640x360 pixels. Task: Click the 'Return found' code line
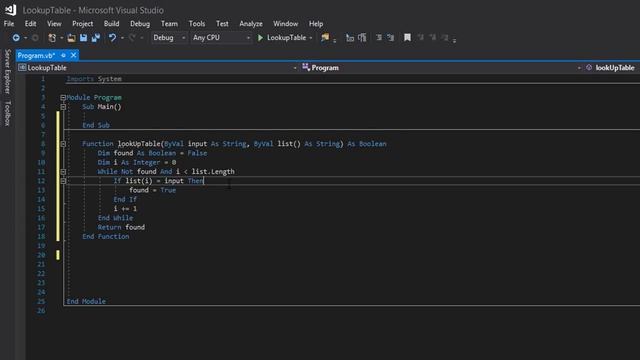(x=121, y=227)
